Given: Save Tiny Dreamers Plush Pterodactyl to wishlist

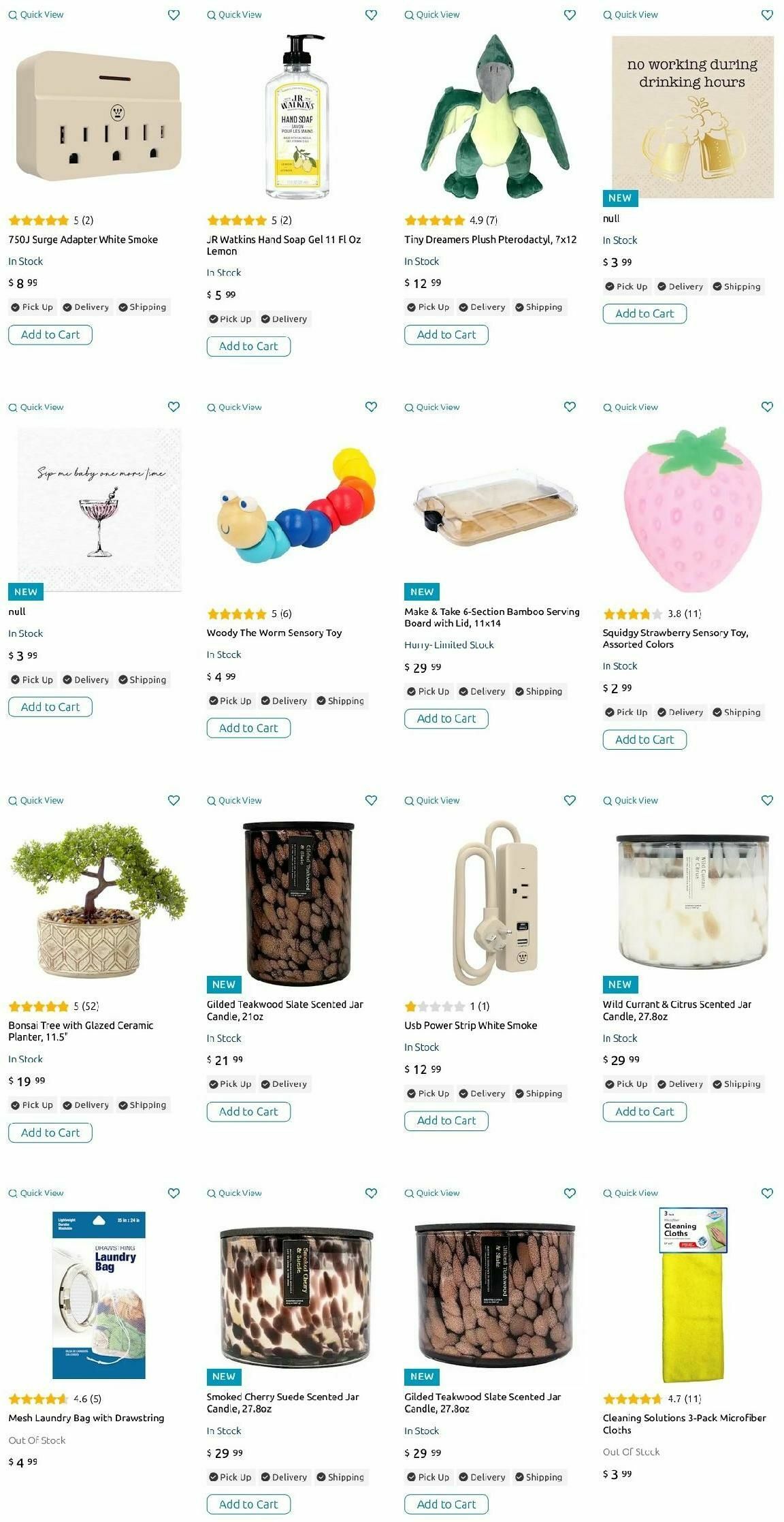Looking at the screenshot, I should coord(570,15).
